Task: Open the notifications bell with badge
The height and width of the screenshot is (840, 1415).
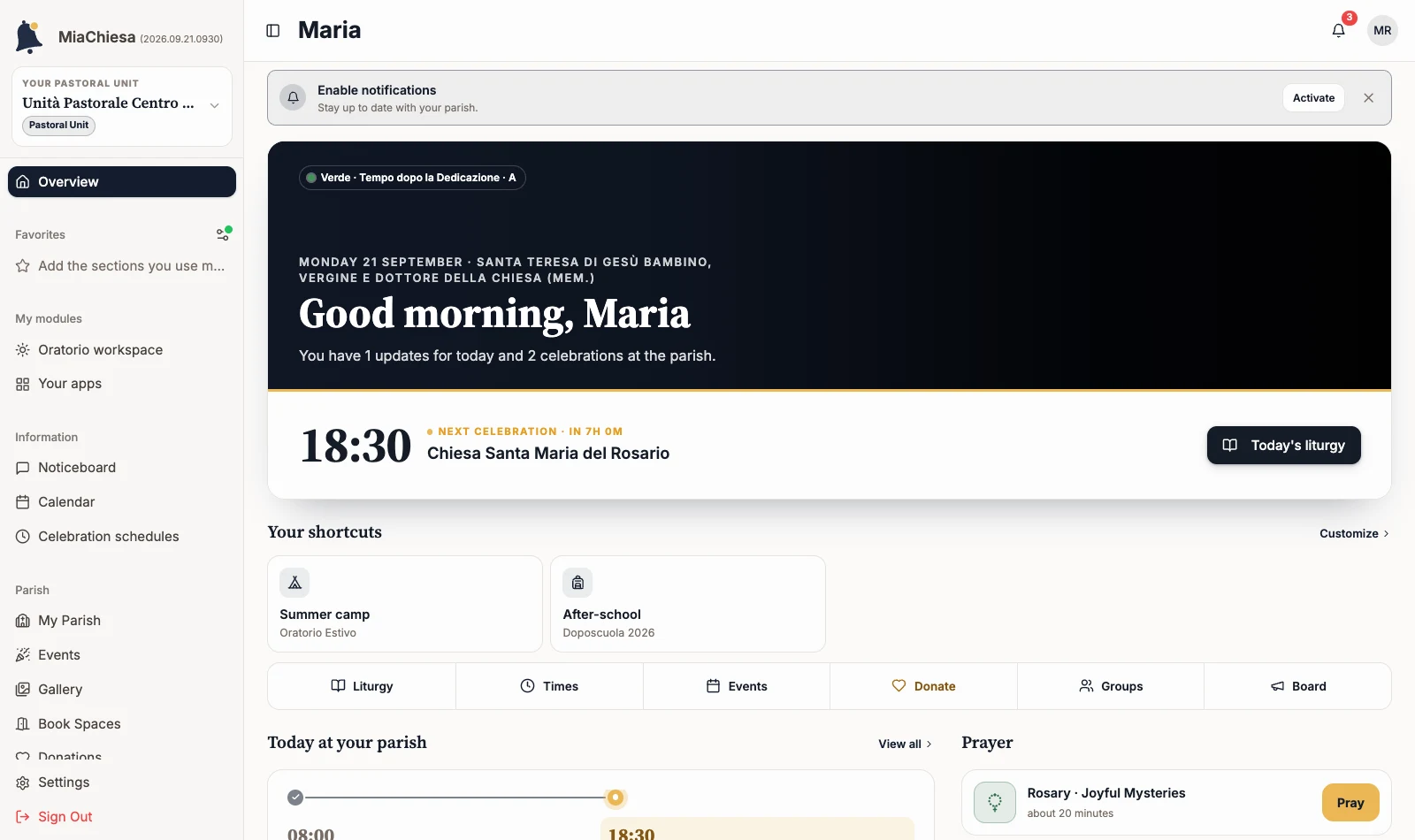Action: pos(1339,30)
